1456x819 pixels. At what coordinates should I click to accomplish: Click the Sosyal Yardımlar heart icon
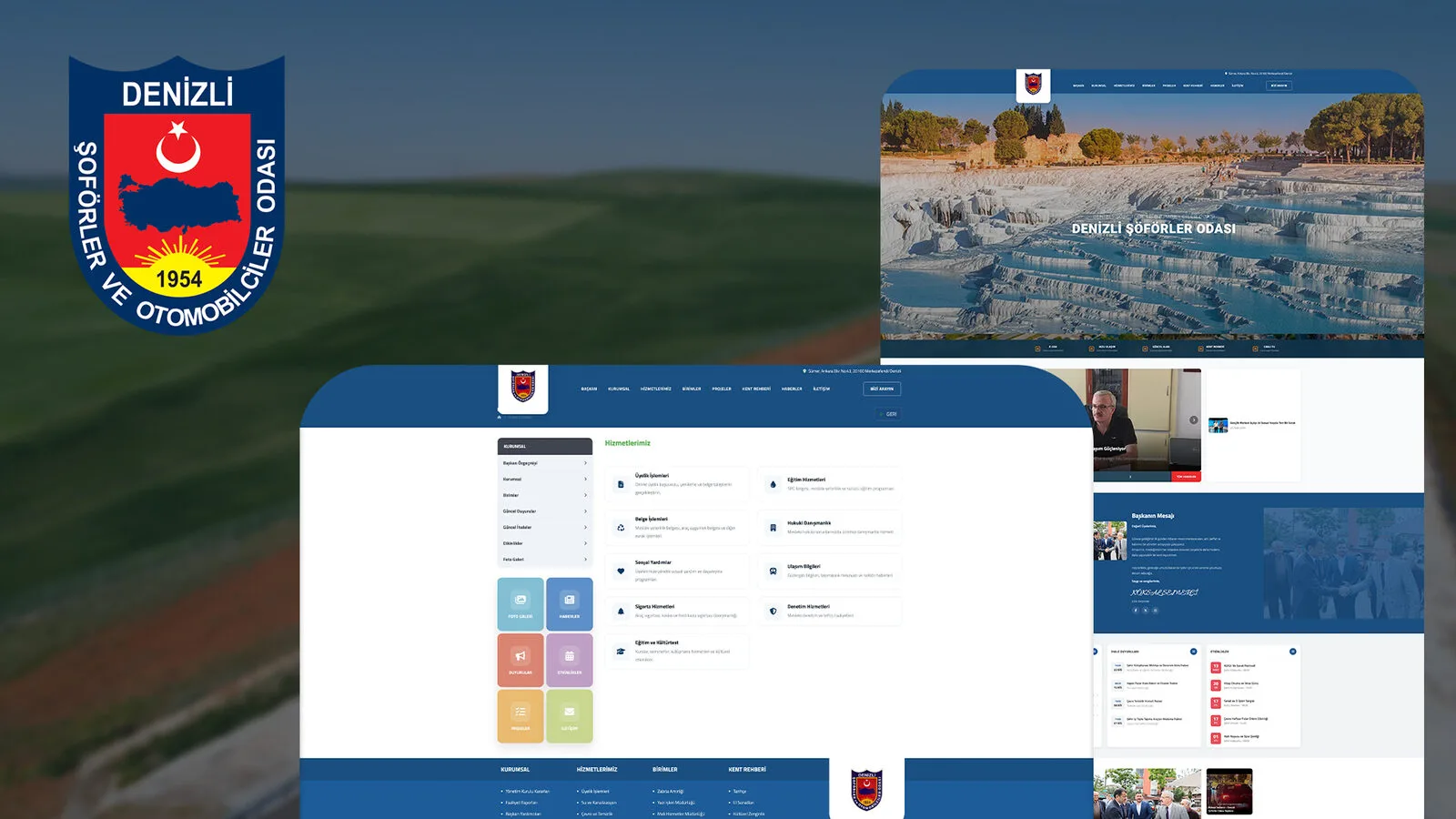click(621, 571)
